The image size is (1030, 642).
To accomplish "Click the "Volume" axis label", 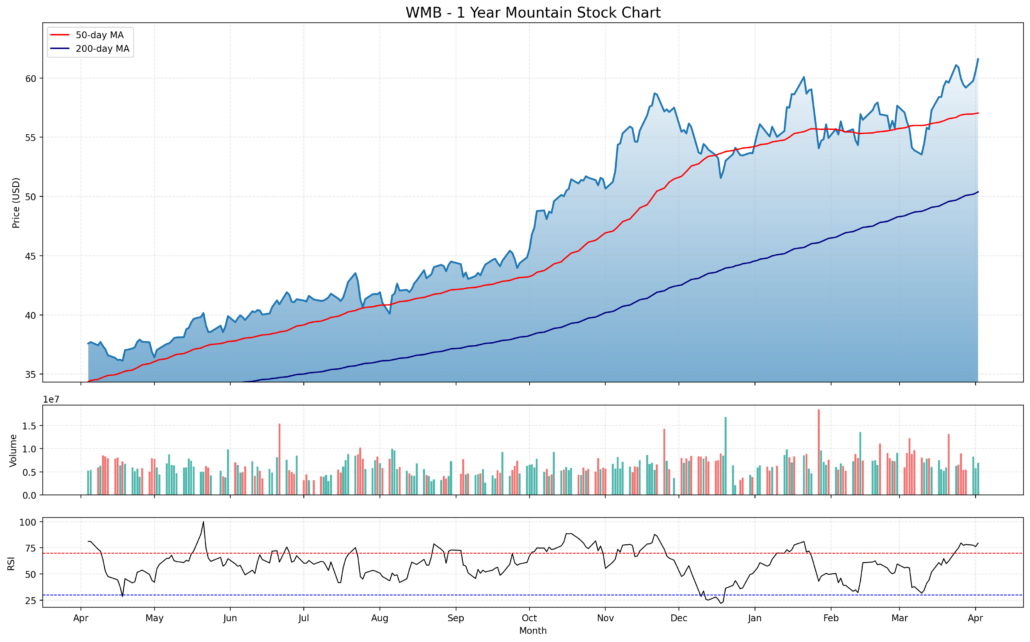I will tap(13, 450).
